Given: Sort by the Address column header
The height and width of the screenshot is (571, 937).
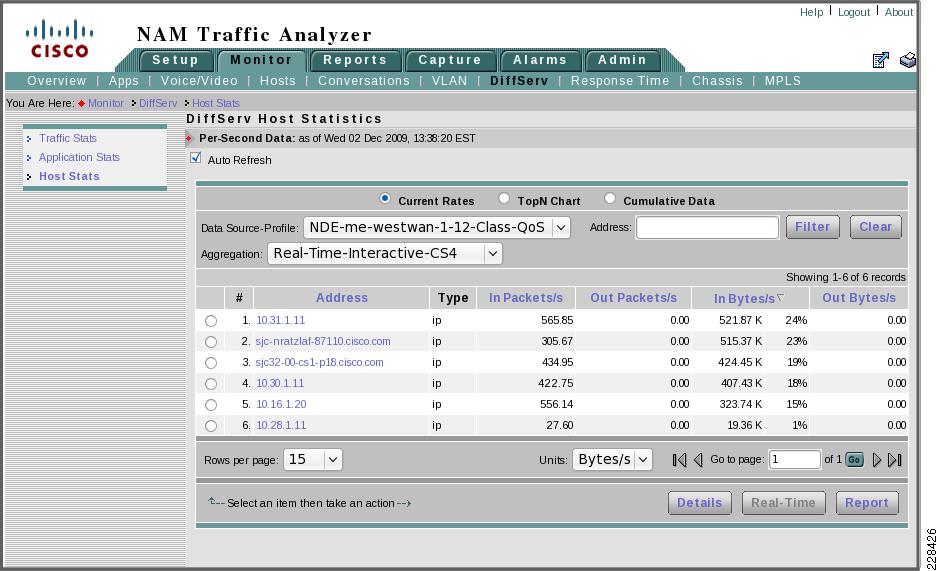Looking at the screenshot, I should tap(342, 297).
